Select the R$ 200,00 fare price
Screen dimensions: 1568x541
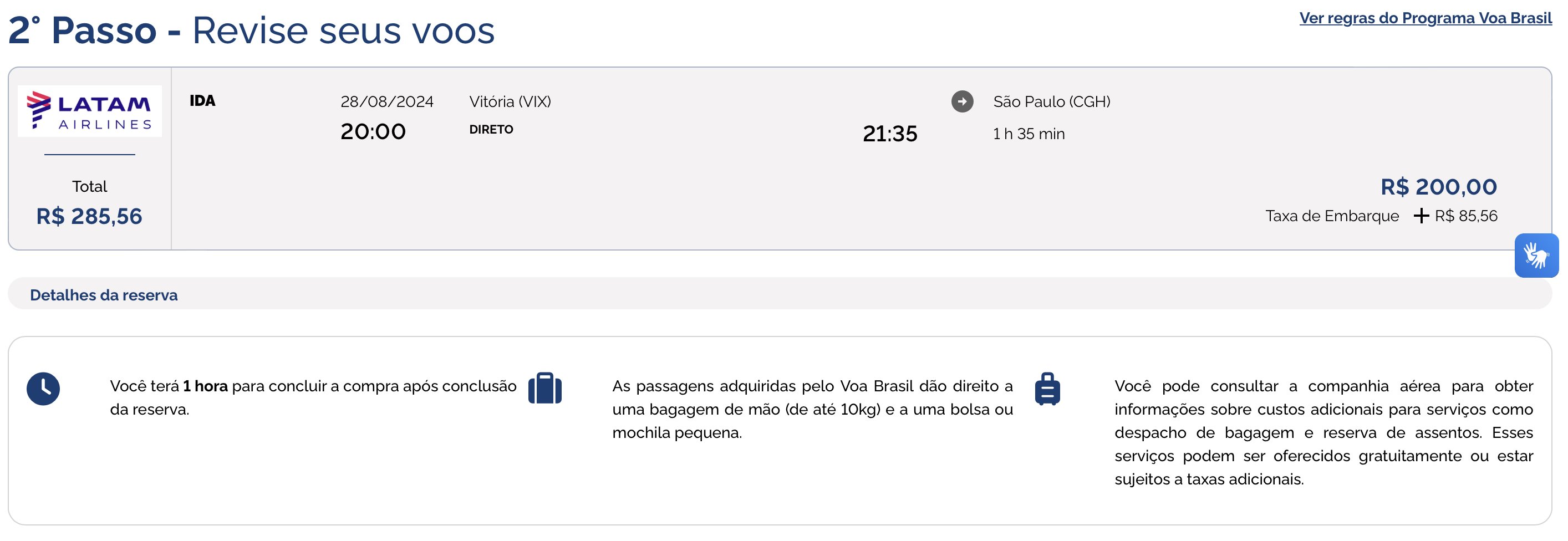tap(1438, 187)
